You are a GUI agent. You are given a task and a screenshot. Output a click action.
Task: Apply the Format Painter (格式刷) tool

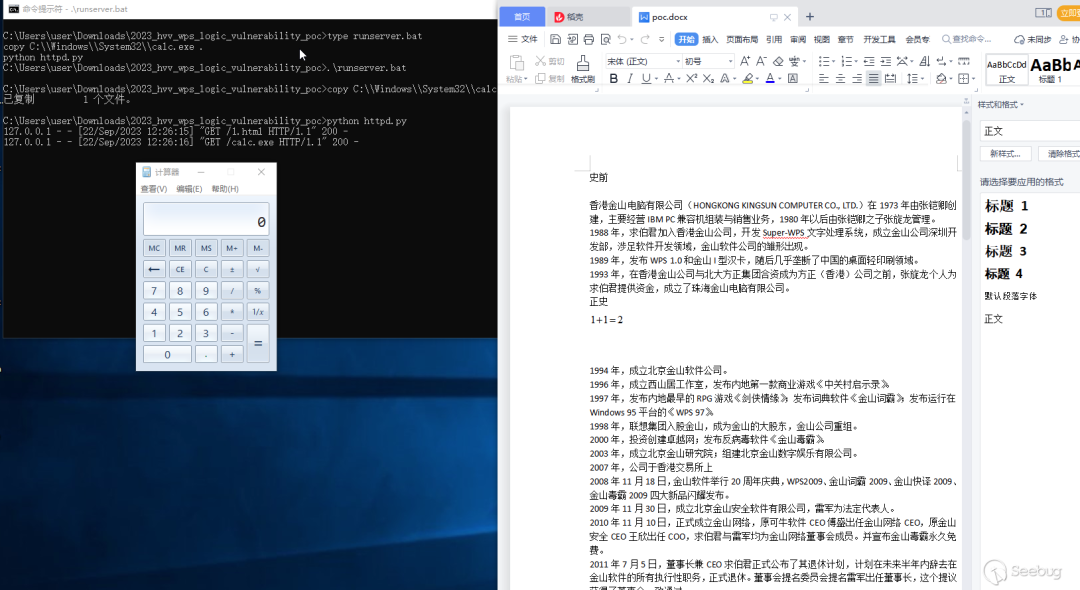click(583, 69)
